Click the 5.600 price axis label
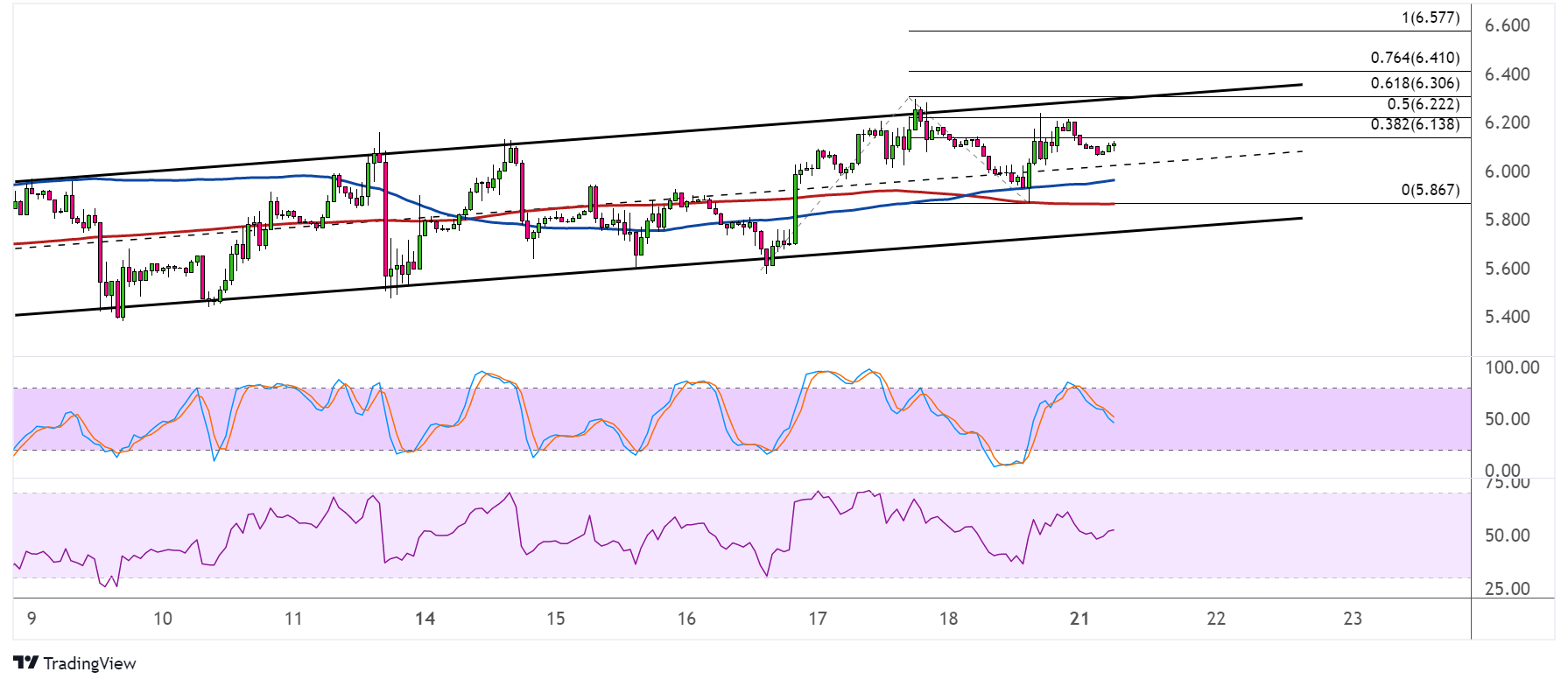This screenshot has height=686, width=1568. pos(1508,269)
